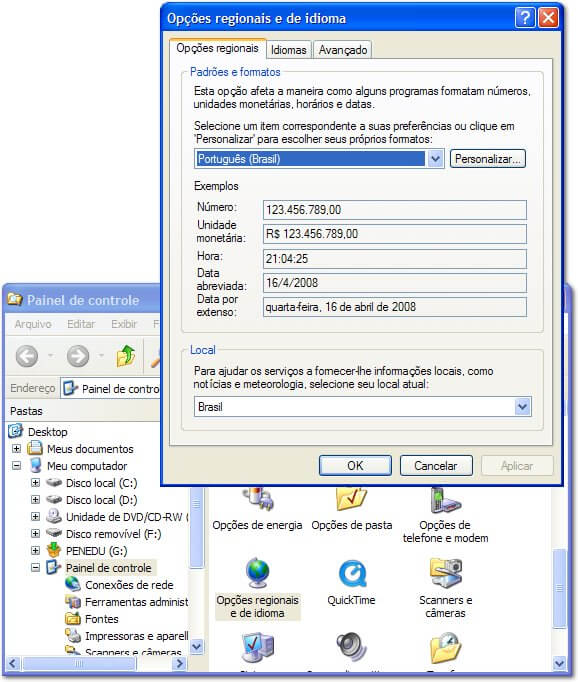Select 'Desktop' label in folder tree

point(47,432)
